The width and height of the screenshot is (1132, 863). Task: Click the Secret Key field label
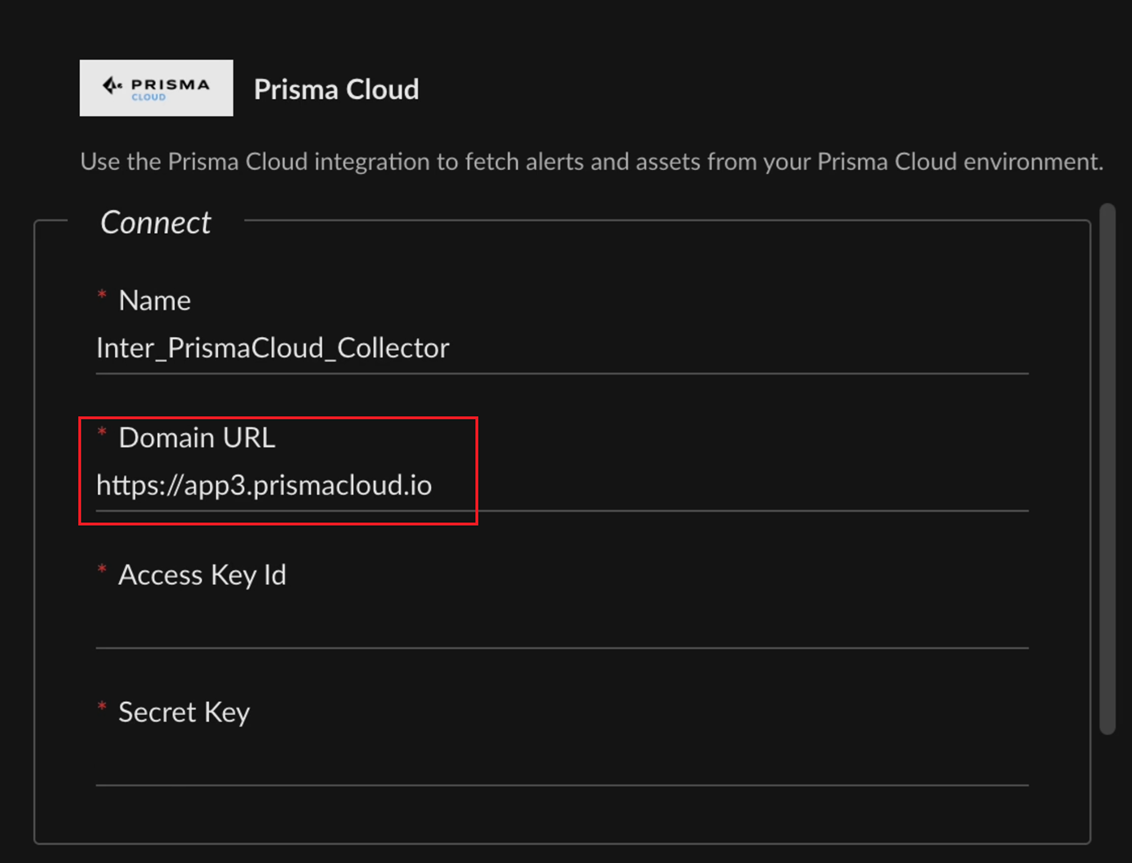tap(183, 712)
